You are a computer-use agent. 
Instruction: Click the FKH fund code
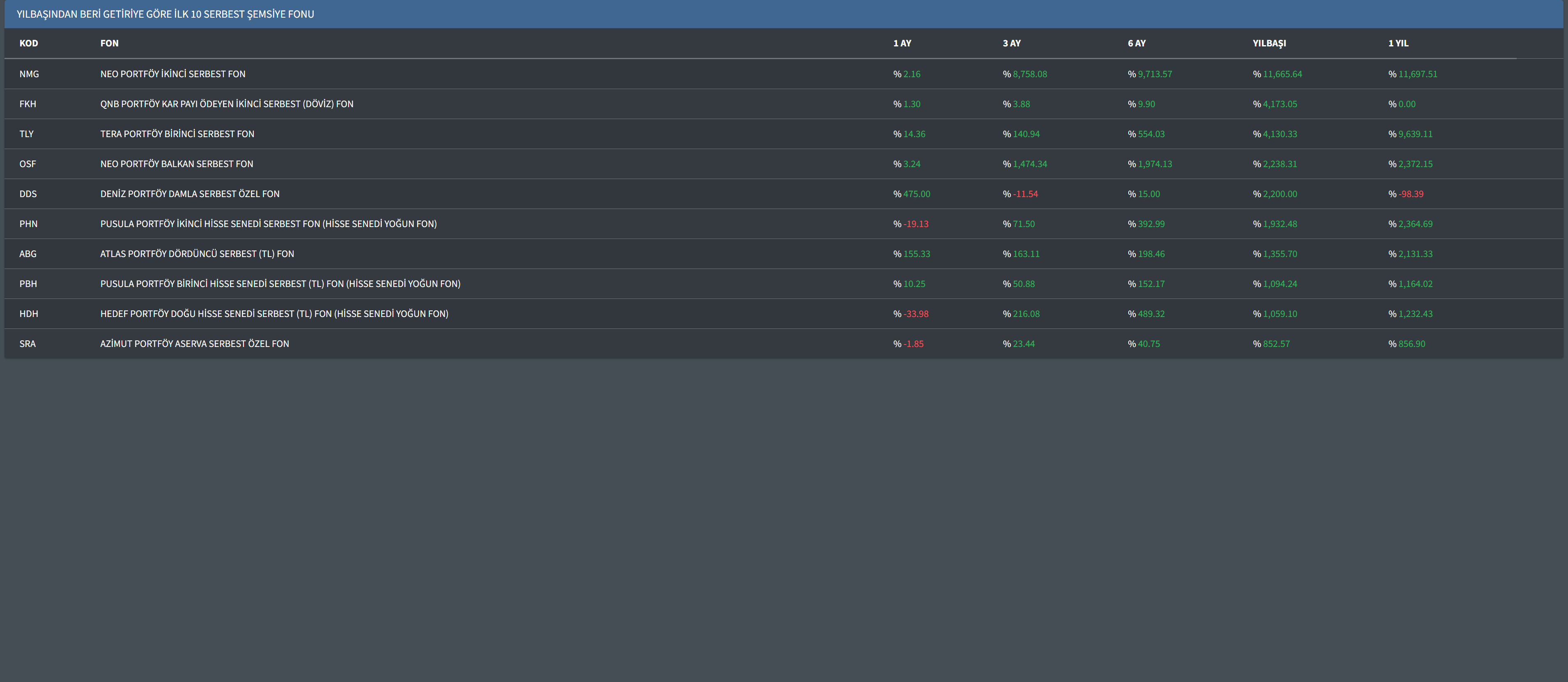pyautogui.click(x=28, y=104)
